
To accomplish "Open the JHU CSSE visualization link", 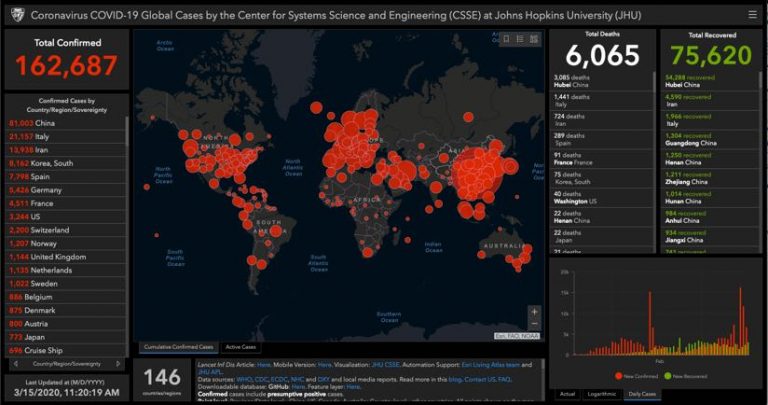I will [x=385, y=365].
